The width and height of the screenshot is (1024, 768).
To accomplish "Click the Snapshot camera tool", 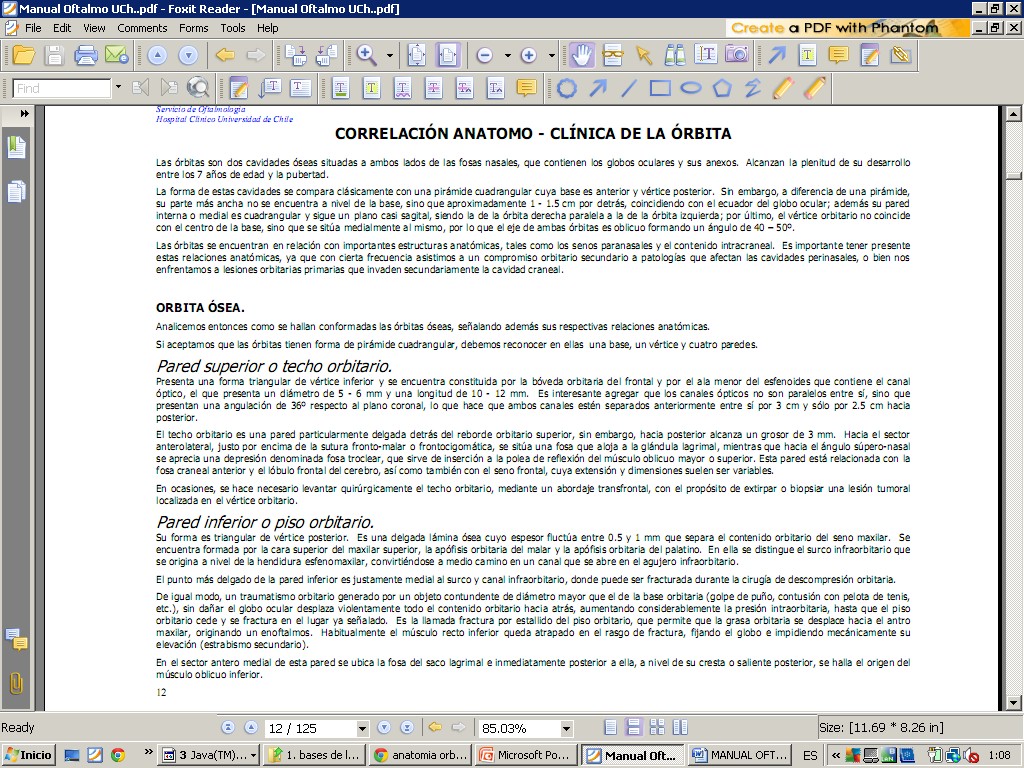I will (737, 56).
